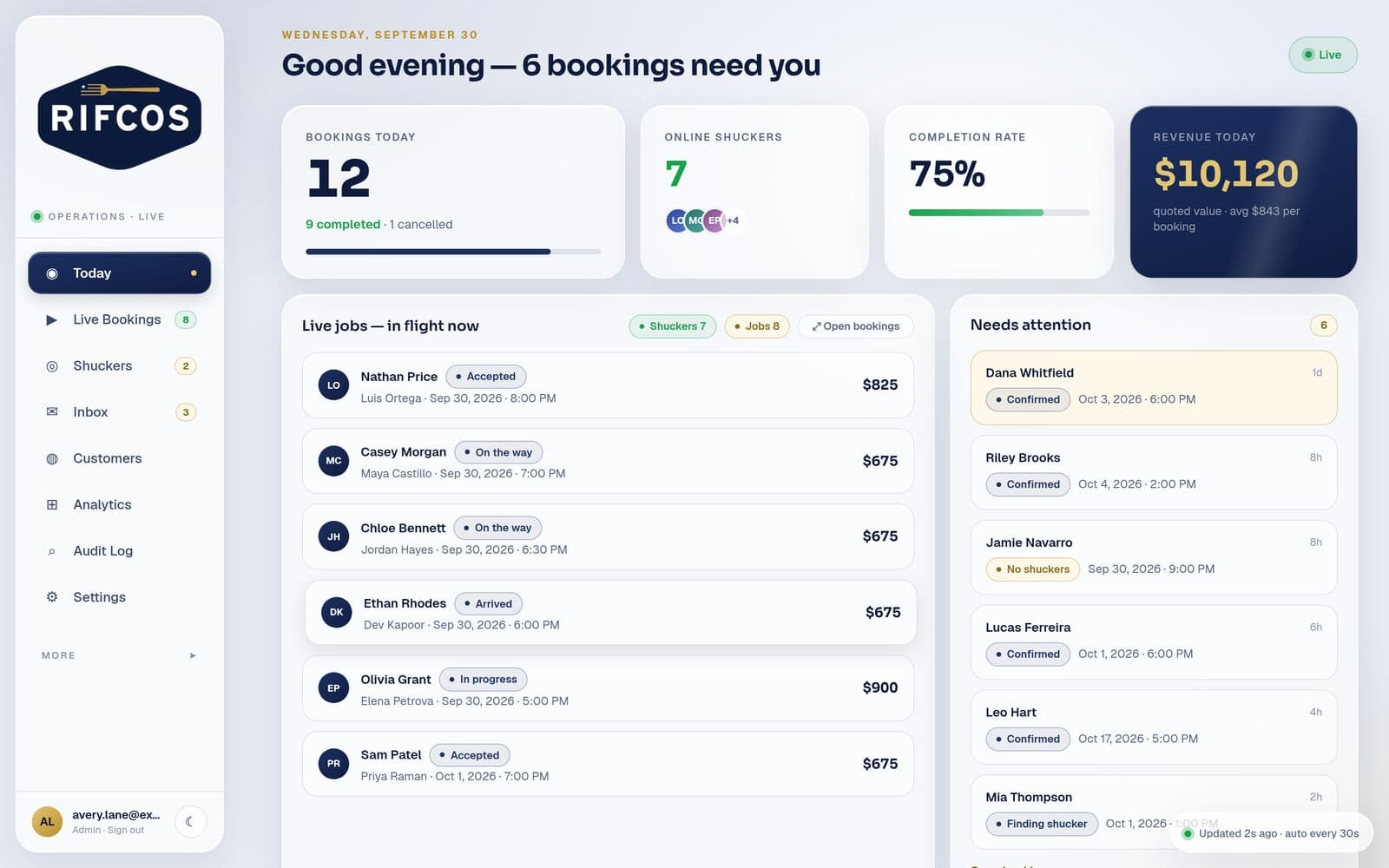1389x868 pixels.
Task: Click the Needs attention count badge 6
Action: (x=1323, y=325)
